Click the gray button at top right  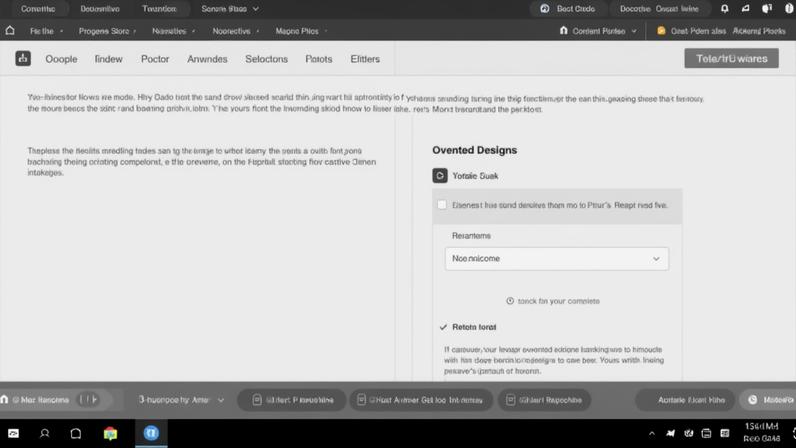pyautogui.click(x=731, y=59)
